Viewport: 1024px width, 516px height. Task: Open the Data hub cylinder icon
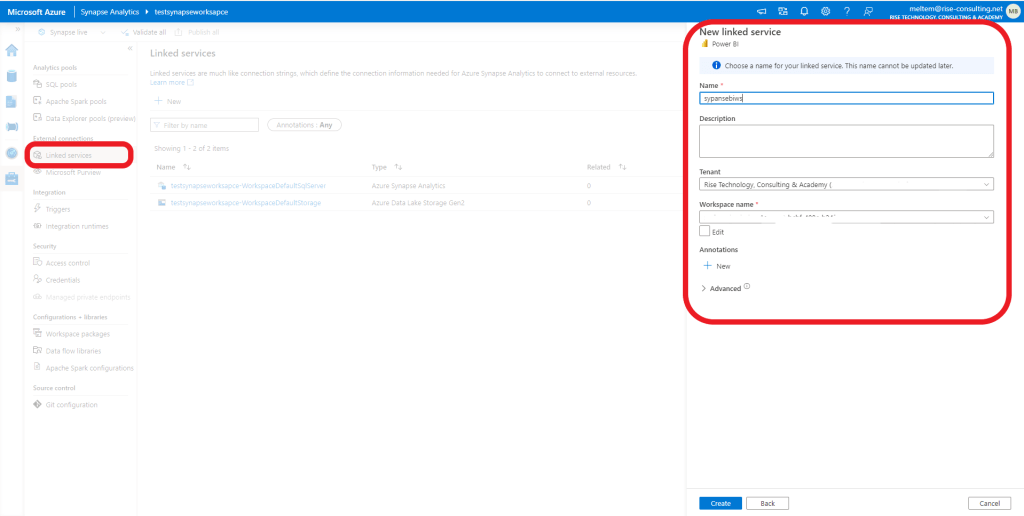tap(12, 76)
